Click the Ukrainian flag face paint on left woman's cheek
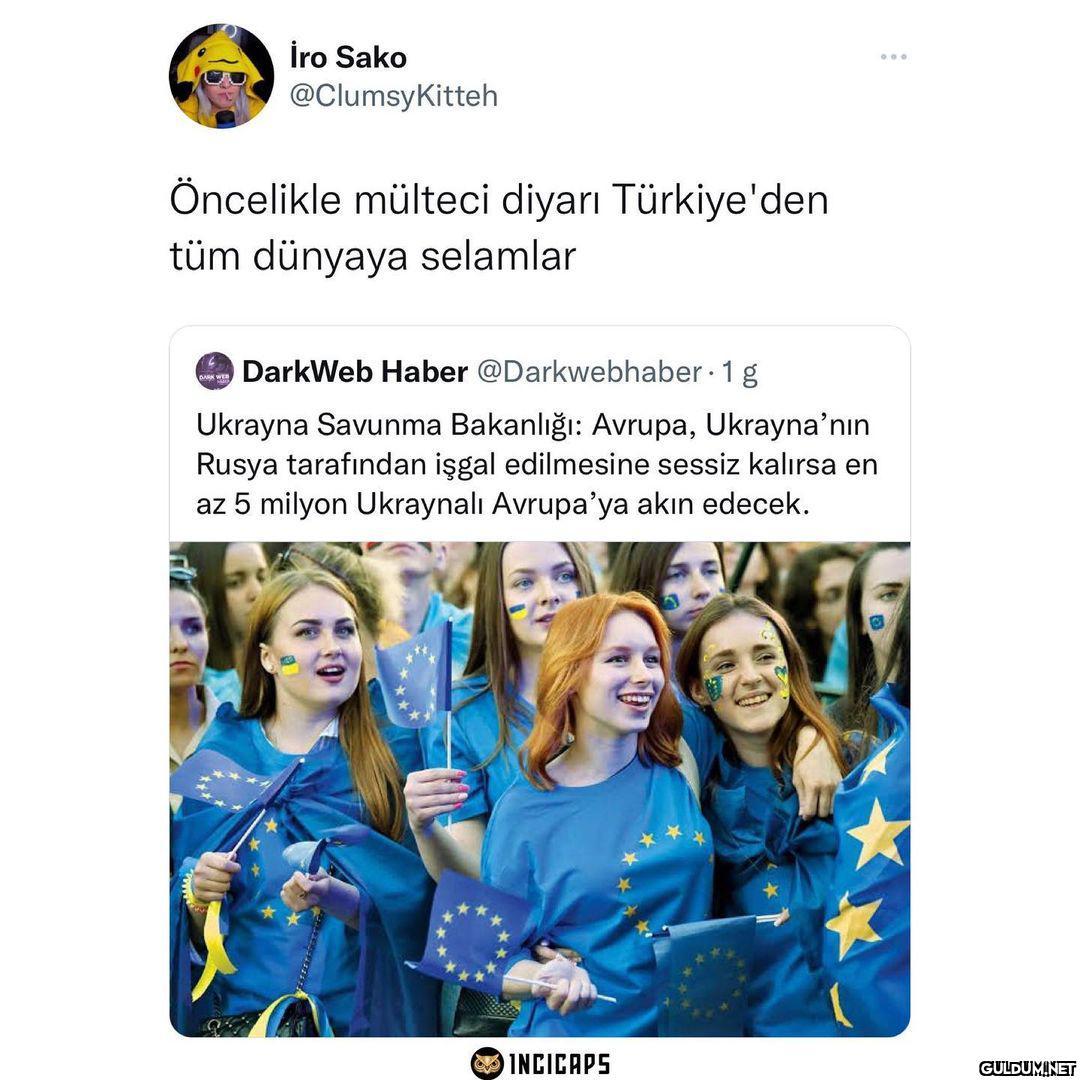 point(289,665)
